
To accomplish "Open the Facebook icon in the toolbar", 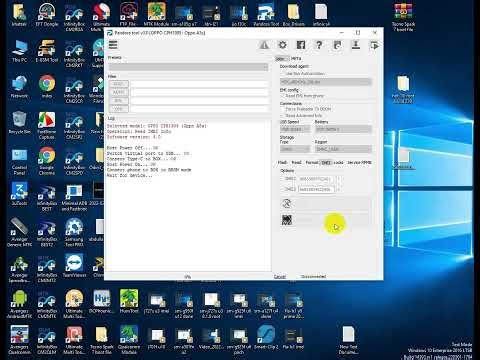I will point(301,45).
